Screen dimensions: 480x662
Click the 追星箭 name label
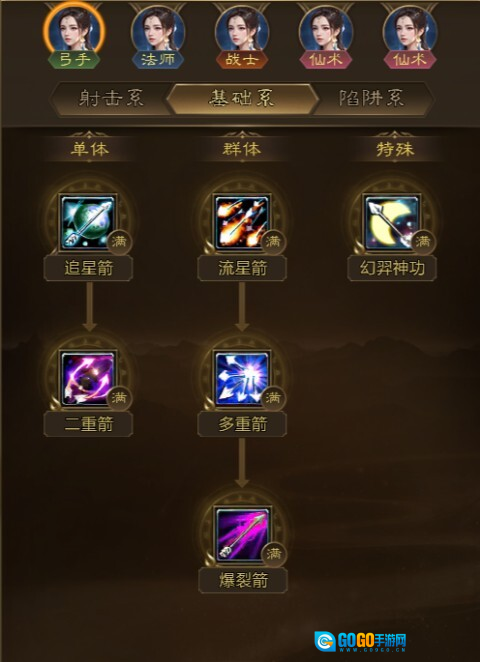[x=88, y=269]
